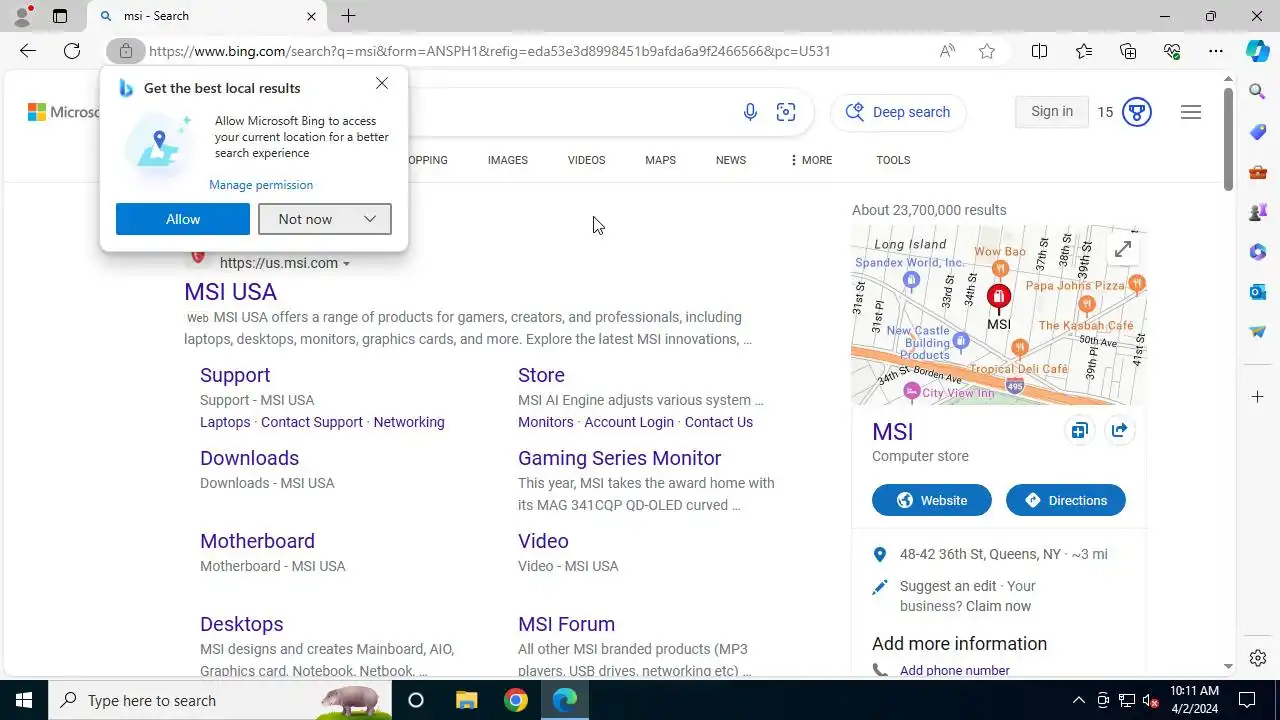This screenshot has height=720, width=1280.
Task: Add a new app to sidebar
Action: point(1258,397)
